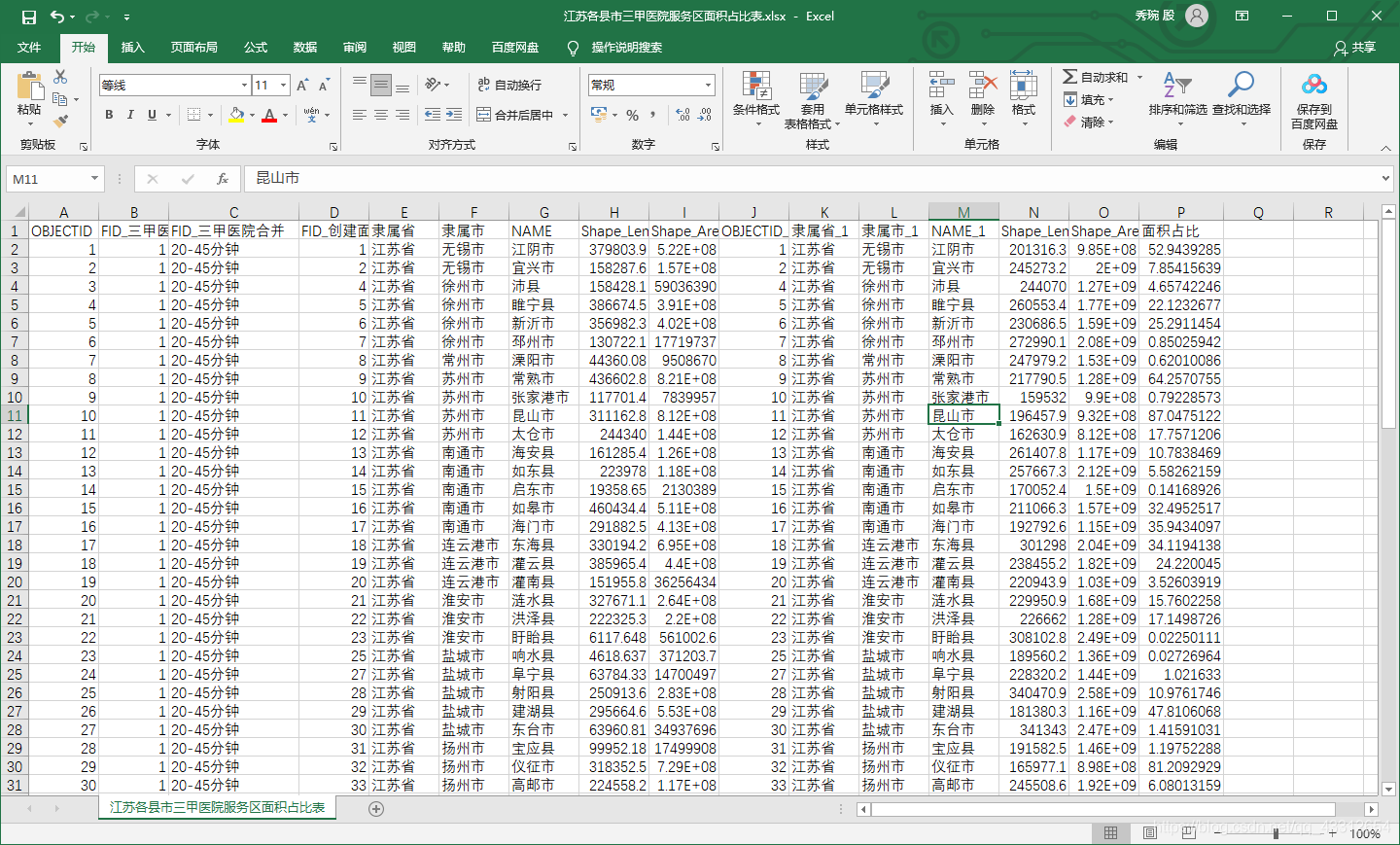Click the font color red swatch button
The width and height of the screenshot is (1400, 845).
pyautogui.click(x=269, y=115)
